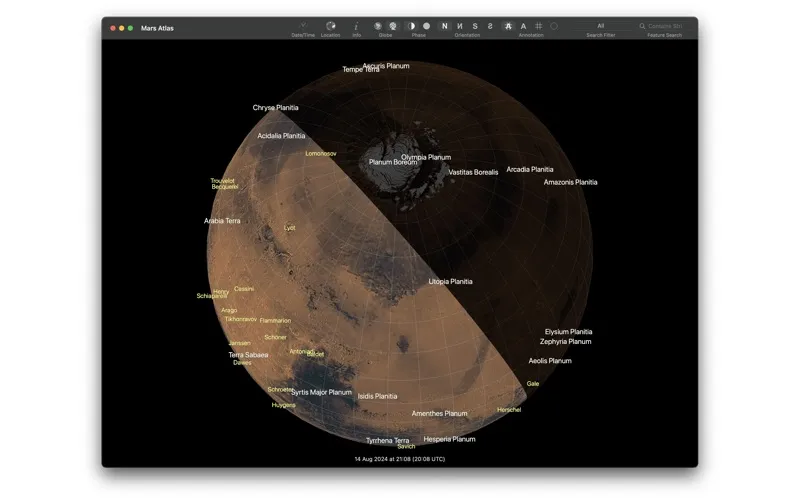This screenshot has height=500, width=800.
Task: Select the Tikhonravov crater label
Action: coord(241,319)
